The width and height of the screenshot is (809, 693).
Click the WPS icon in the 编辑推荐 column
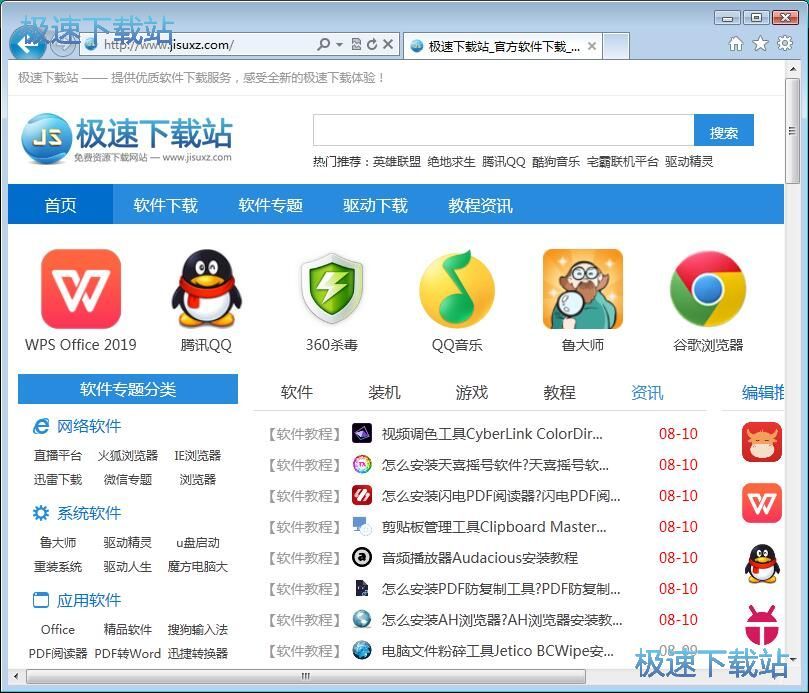coord(762,503)
